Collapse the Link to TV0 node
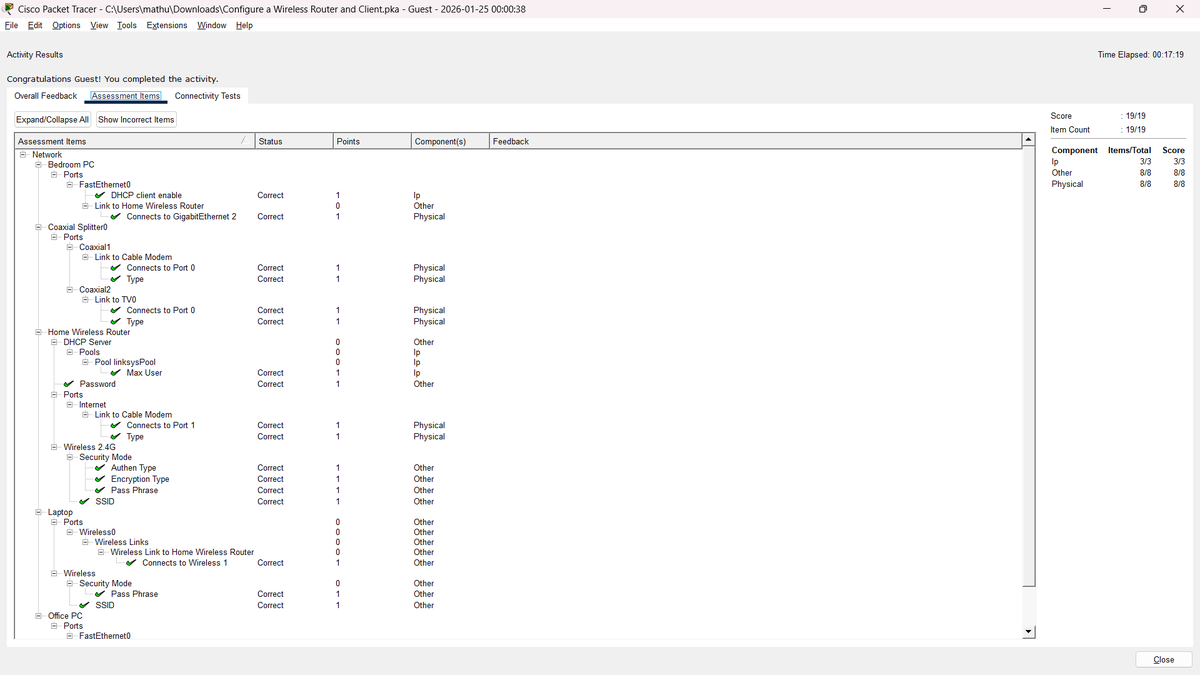The image size is (1200, 675). [86, 300]
